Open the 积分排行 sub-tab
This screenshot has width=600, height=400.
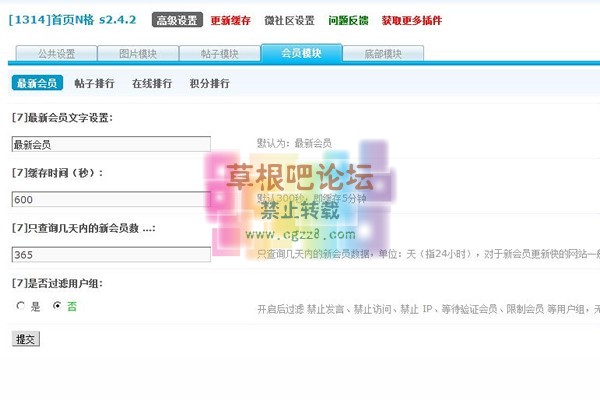pyautogui.click(x=210, y=83)
